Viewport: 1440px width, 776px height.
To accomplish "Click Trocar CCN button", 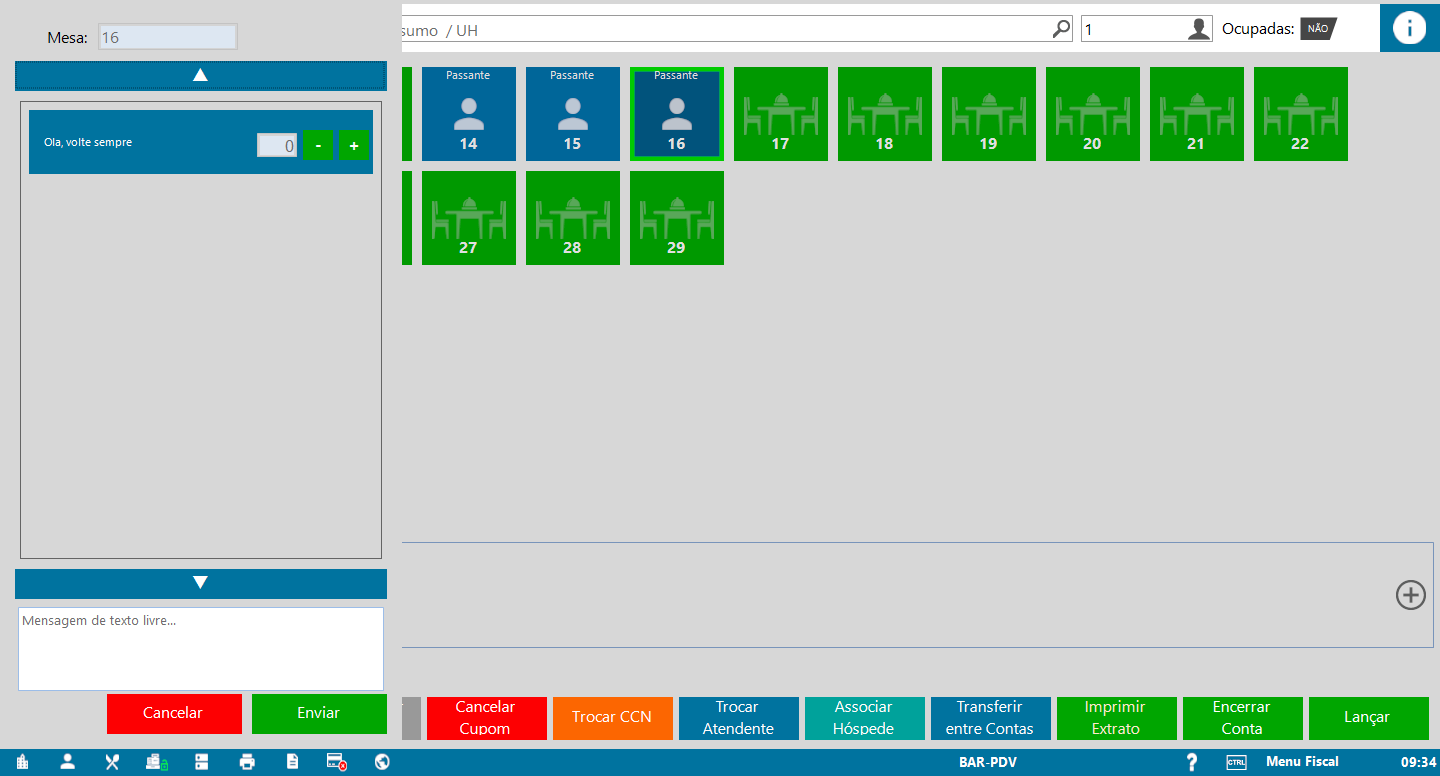I will [612, 718].
